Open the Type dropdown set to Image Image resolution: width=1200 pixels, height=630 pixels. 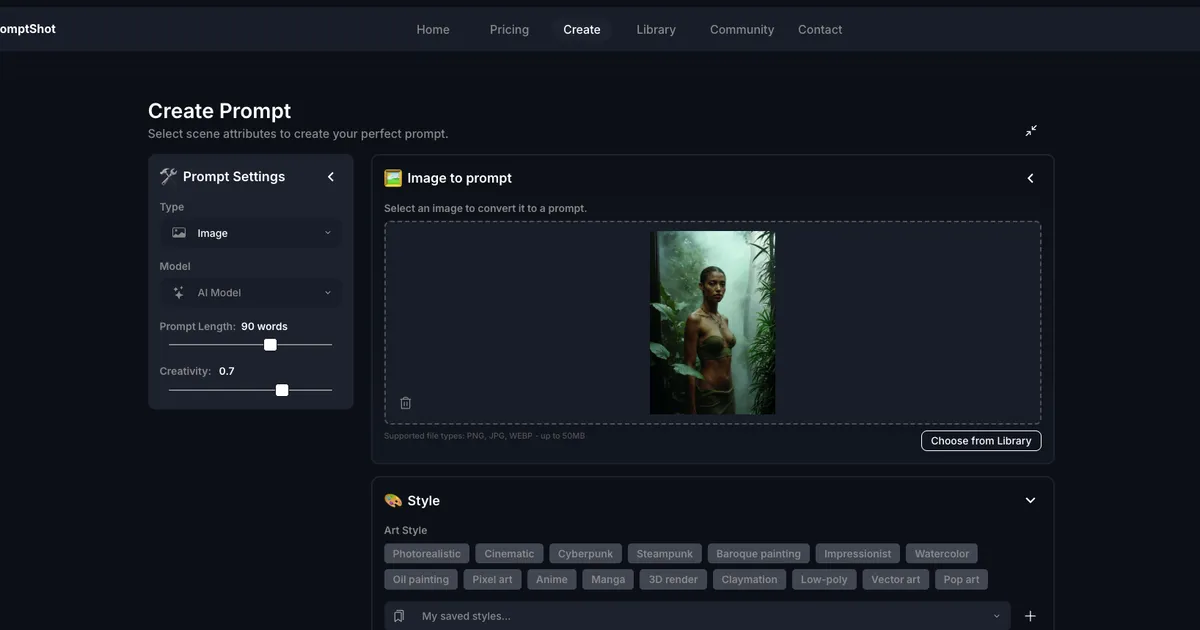pyautogui.click(x=250, y=233)
